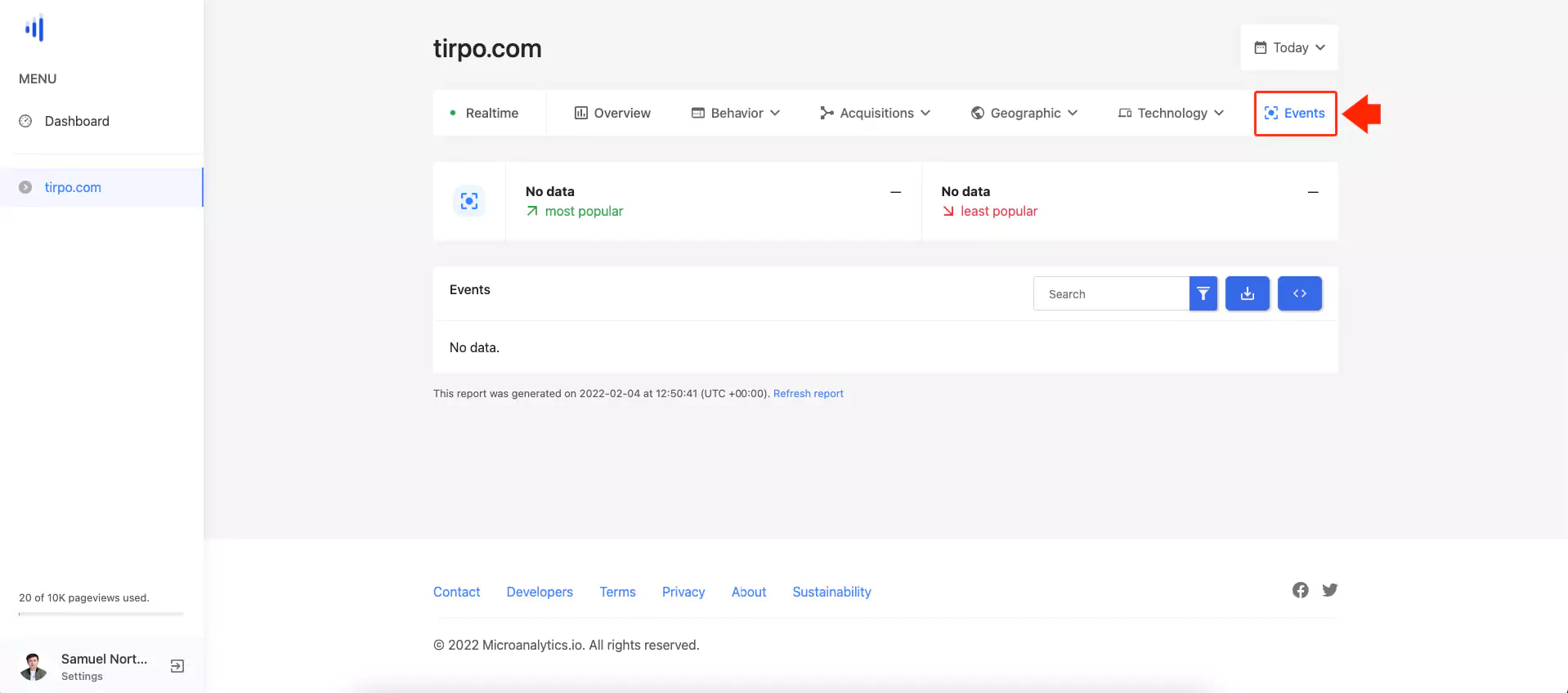This screenshot has height=693, width=1568.
Task: Click the Behavior window icon
Action: click(698, 113)
